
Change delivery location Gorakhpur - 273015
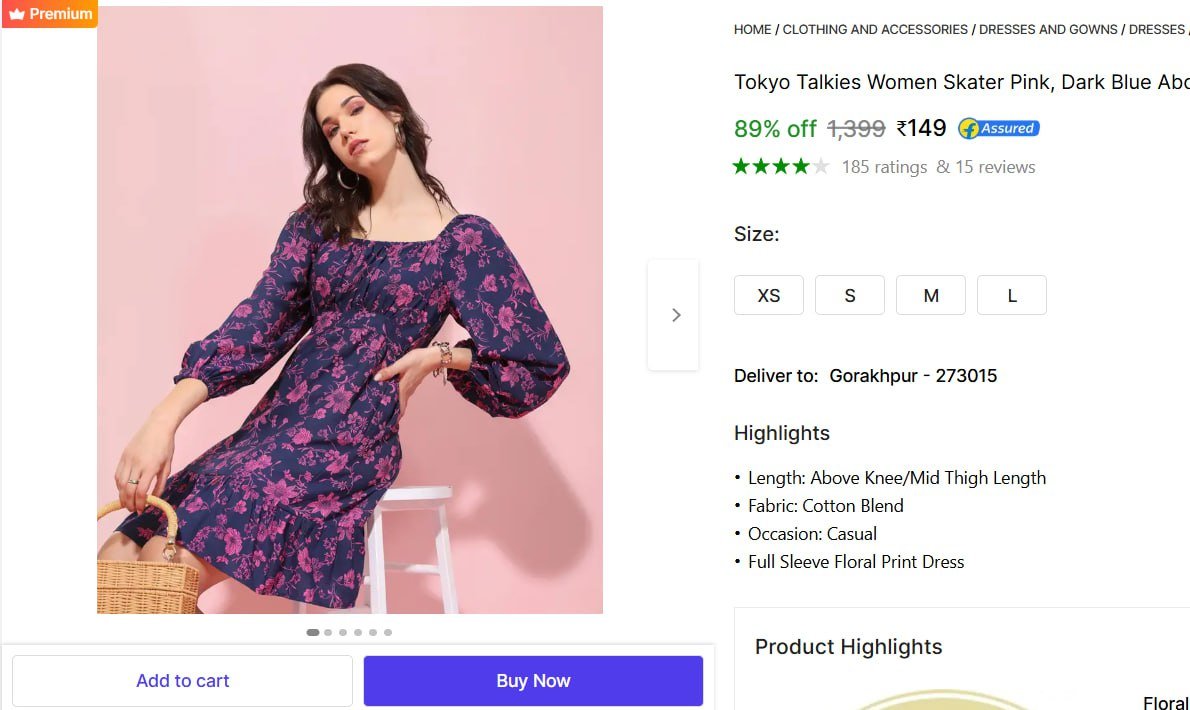tap(913, 376)
